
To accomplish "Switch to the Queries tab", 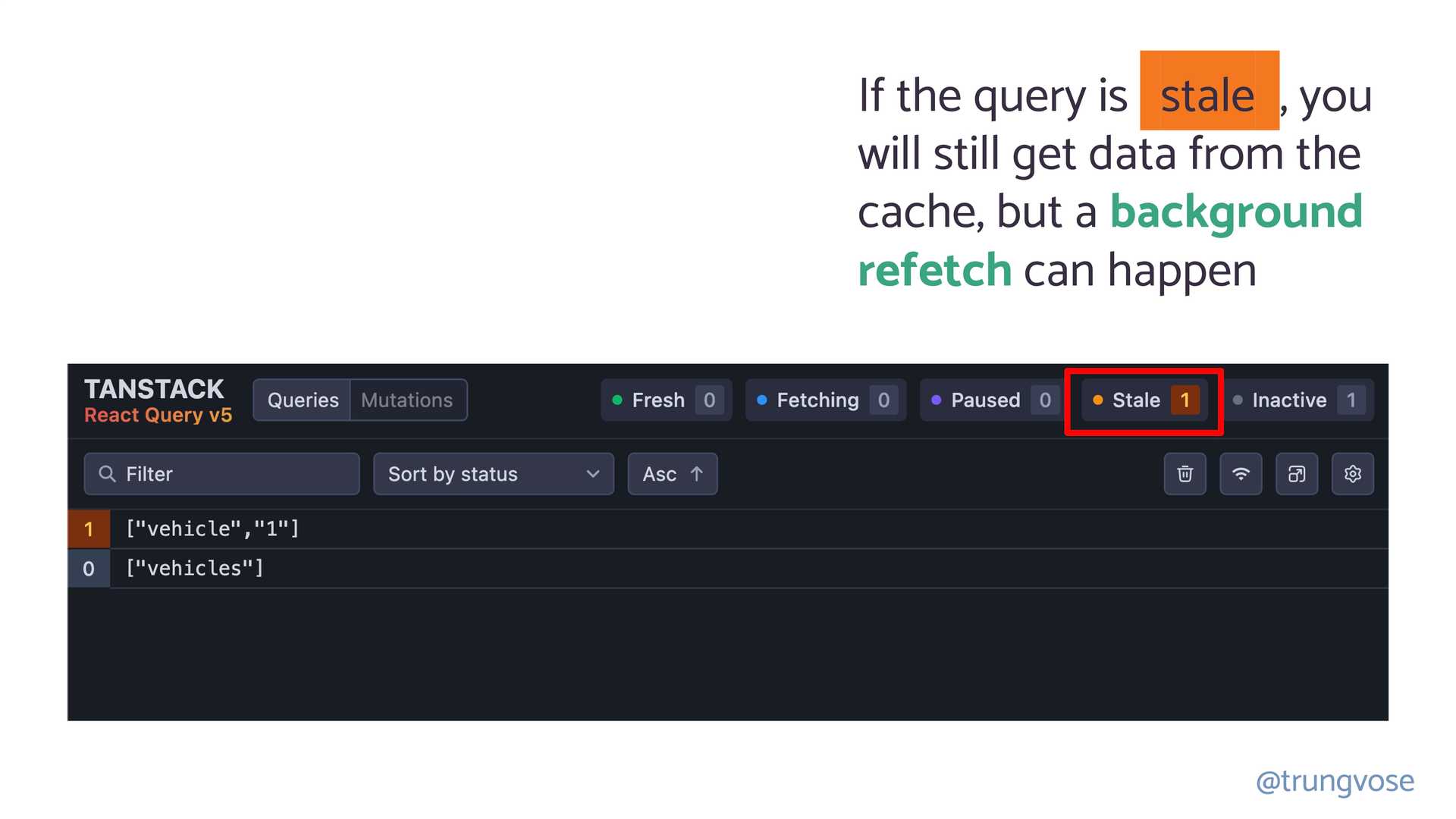I will pos(303,400).
